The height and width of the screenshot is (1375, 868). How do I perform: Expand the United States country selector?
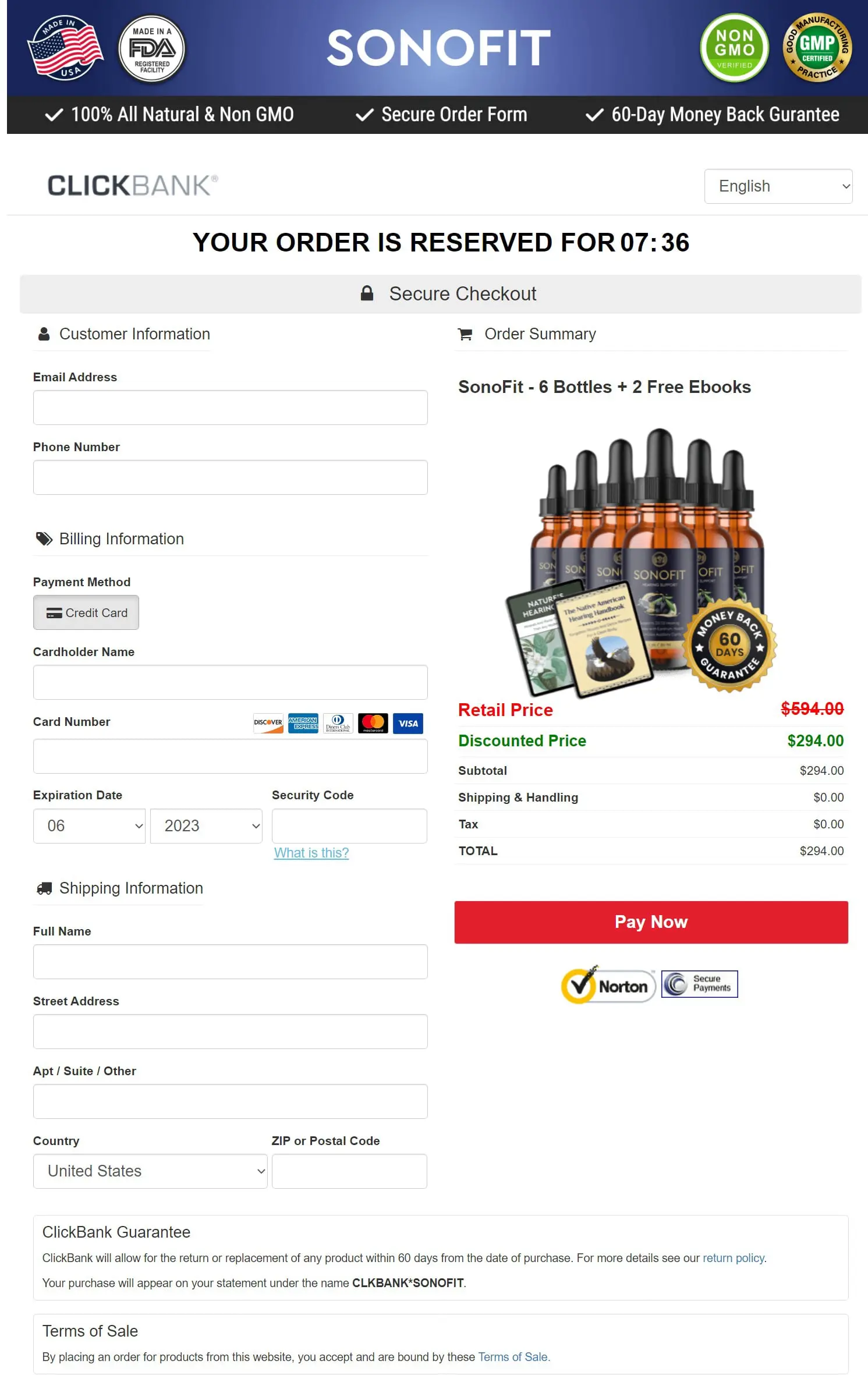pyautogui.click(x=150, y=1171)
